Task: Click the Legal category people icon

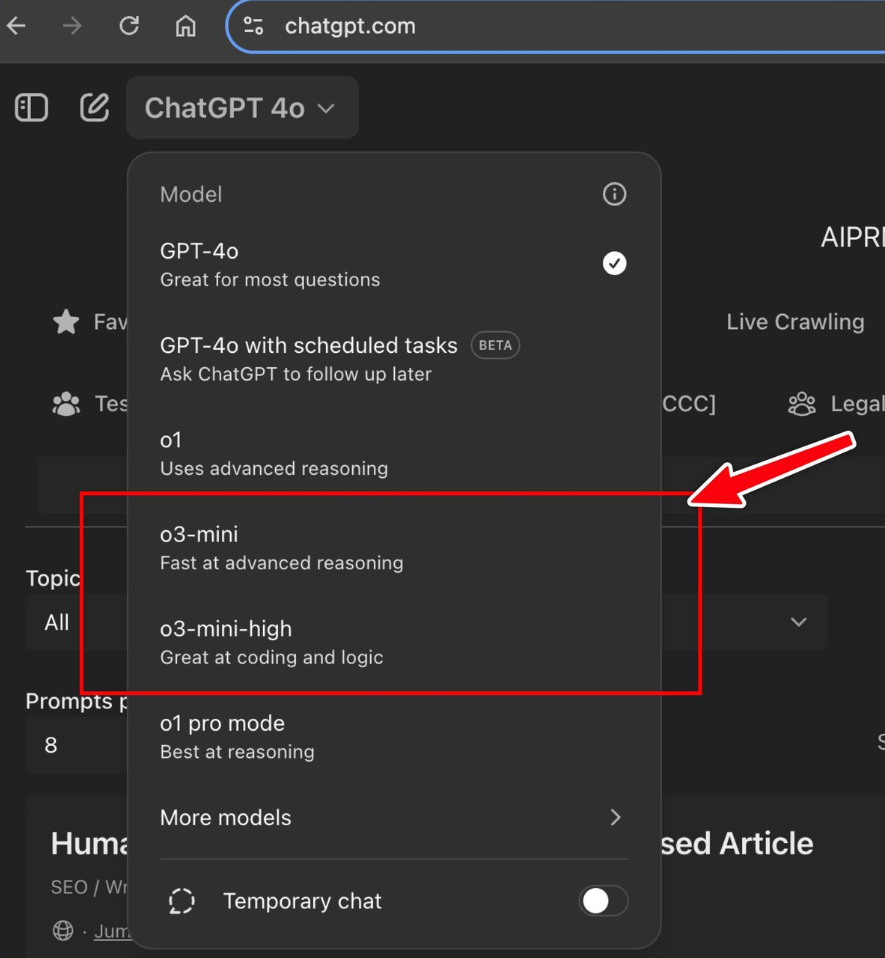Action: coord(802,404)
